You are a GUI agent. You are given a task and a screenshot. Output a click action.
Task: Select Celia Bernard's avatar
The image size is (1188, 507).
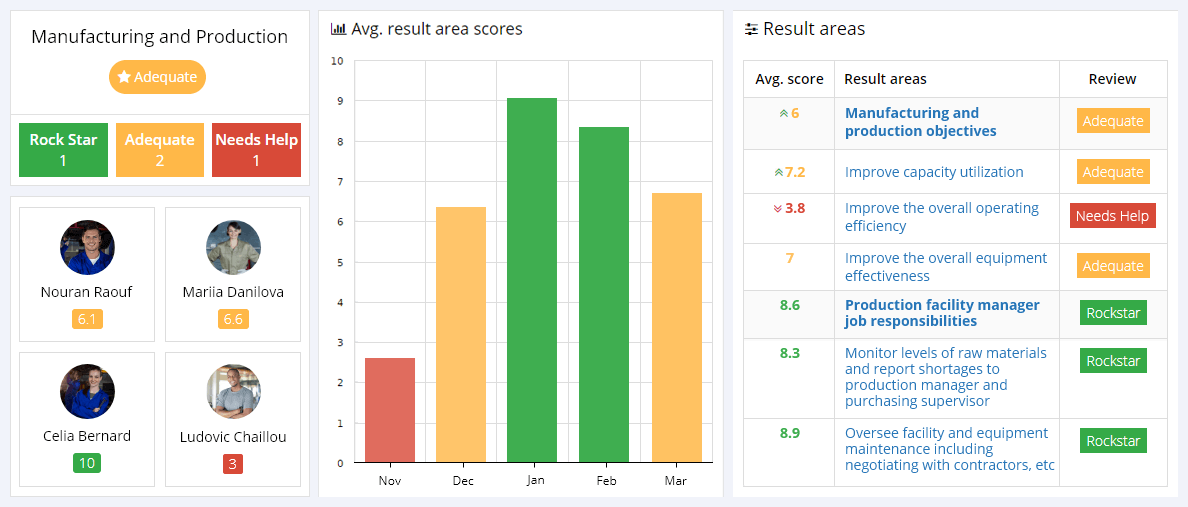(x=87, y=392)
